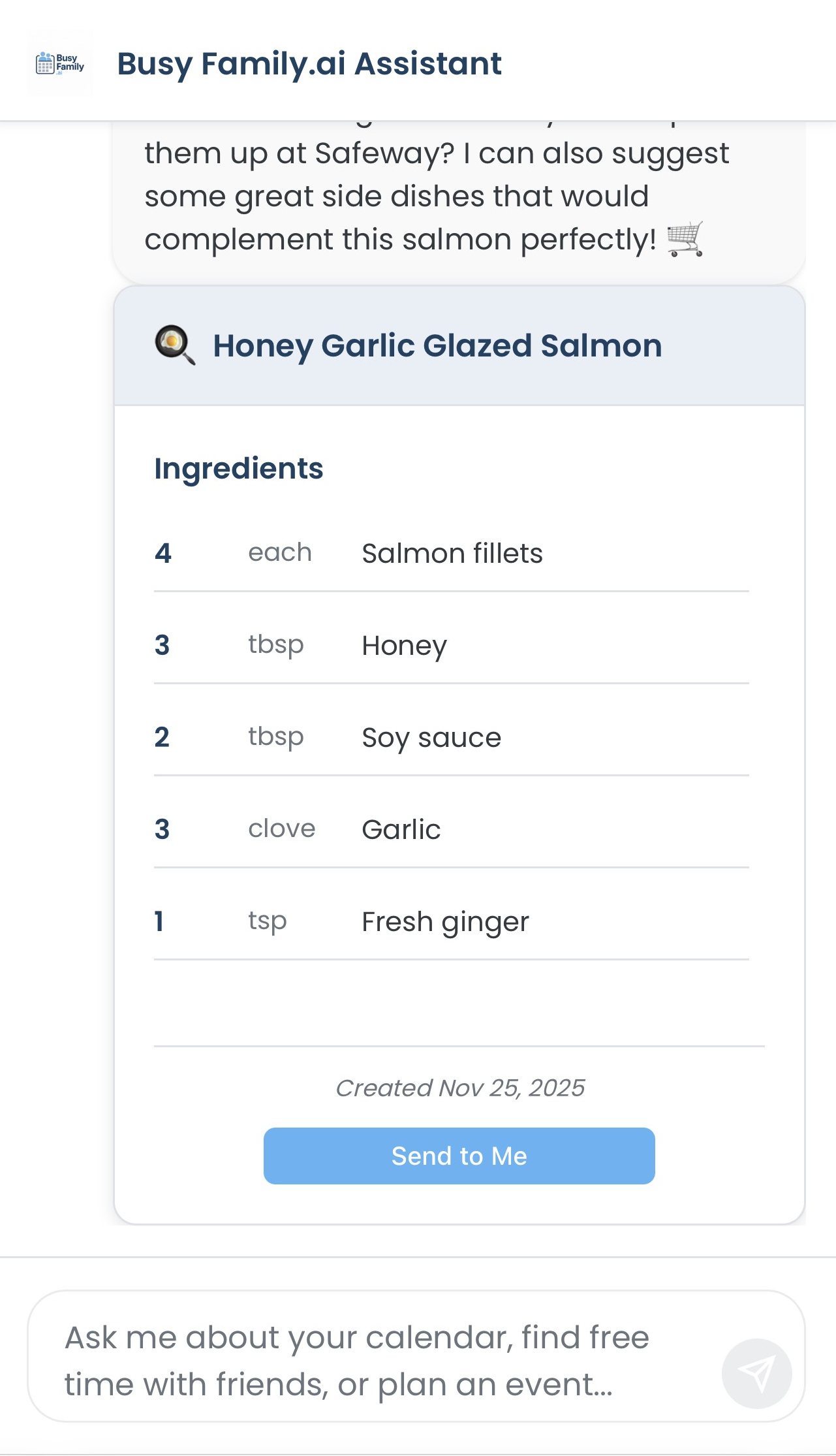The height and width of the screenshot is (1456, 836).
Task: Click the assistant message about Safeway
Action: (x=436, y=196)
